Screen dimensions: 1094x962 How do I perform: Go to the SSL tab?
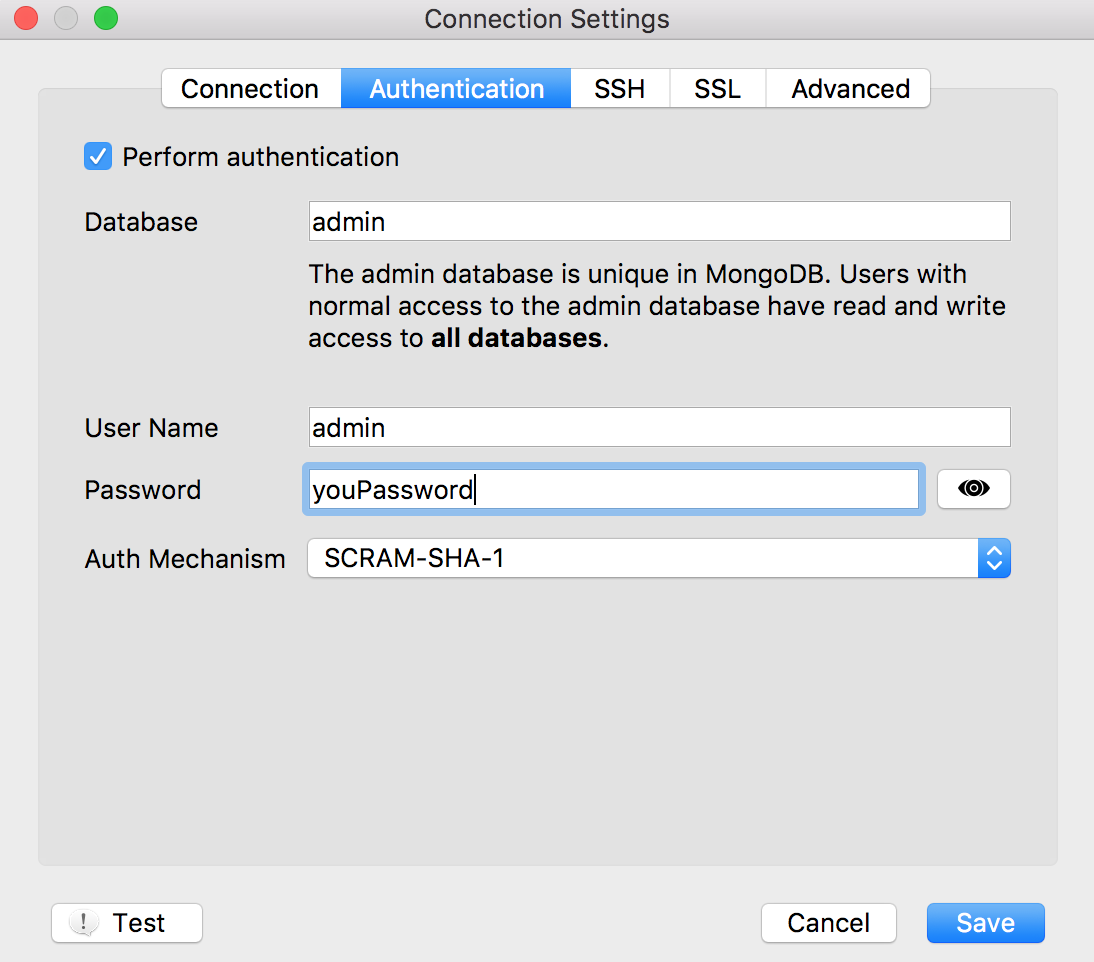pyautogui.click(x=717, y=88)
